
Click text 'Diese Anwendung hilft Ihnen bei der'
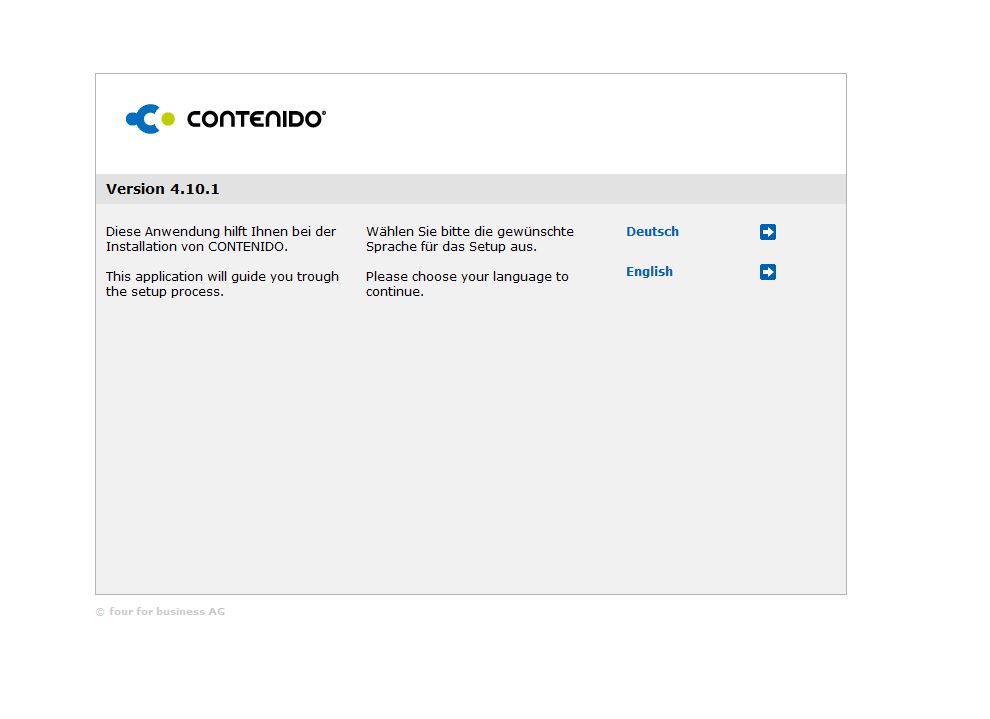[221, 232]
